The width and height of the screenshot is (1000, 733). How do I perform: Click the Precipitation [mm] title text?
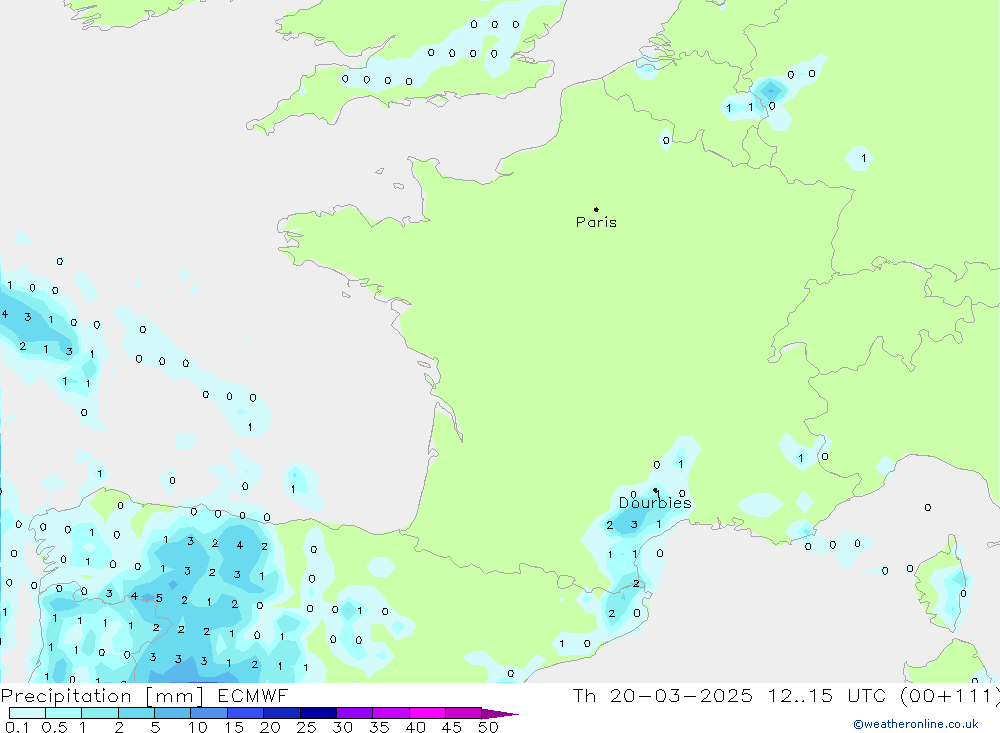102,696
